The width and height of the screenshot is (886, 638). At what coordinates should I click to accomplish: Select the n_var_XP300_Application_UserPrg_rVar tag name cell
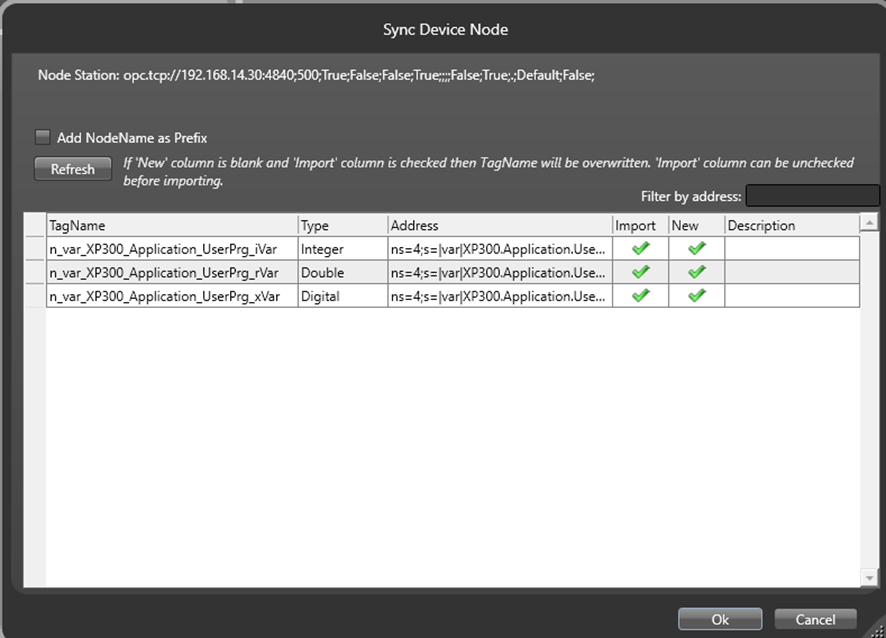click(x=171, y=272)
